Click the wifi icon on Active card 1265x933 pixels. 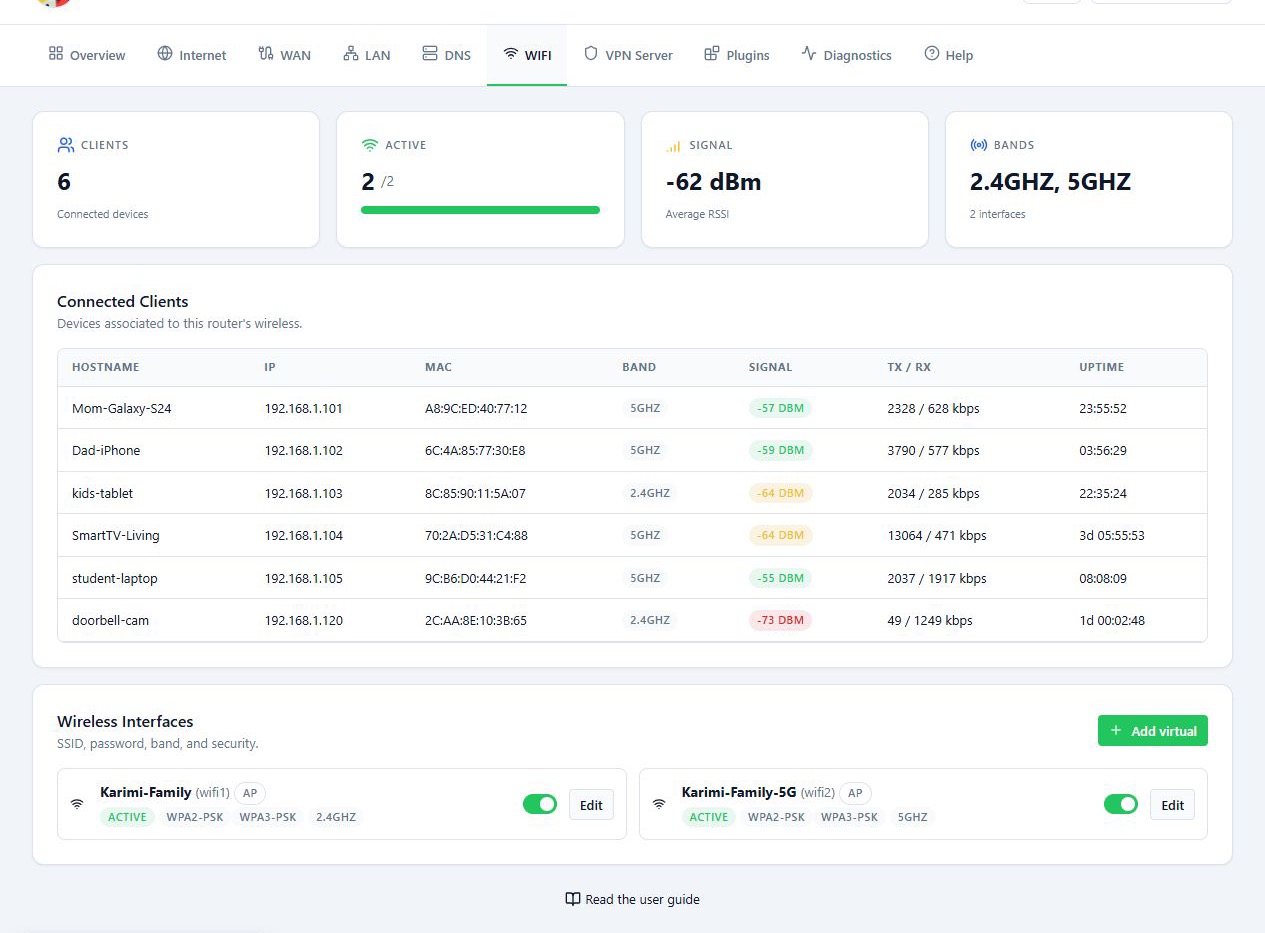pos(370,145)
